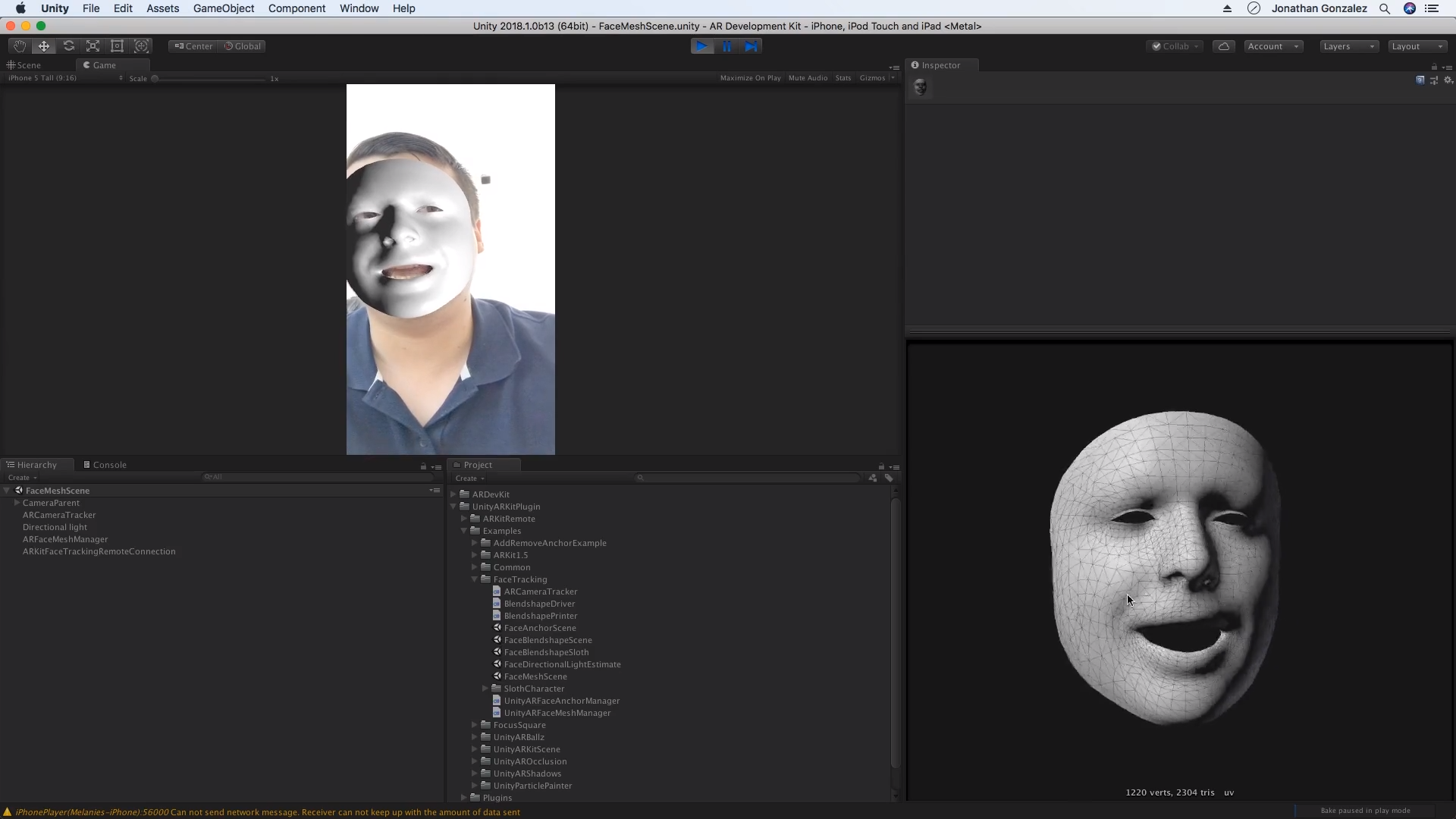Open the Layers dropdown
This screenshot has height=819, width=1456.
pos(1348,46)
